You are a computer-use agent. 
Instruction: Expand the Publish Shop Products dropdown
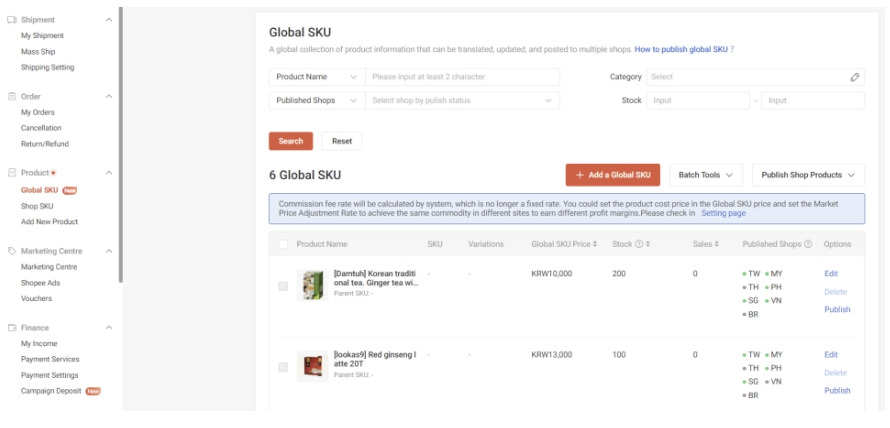pyautogui.click(x=808, y=175)
